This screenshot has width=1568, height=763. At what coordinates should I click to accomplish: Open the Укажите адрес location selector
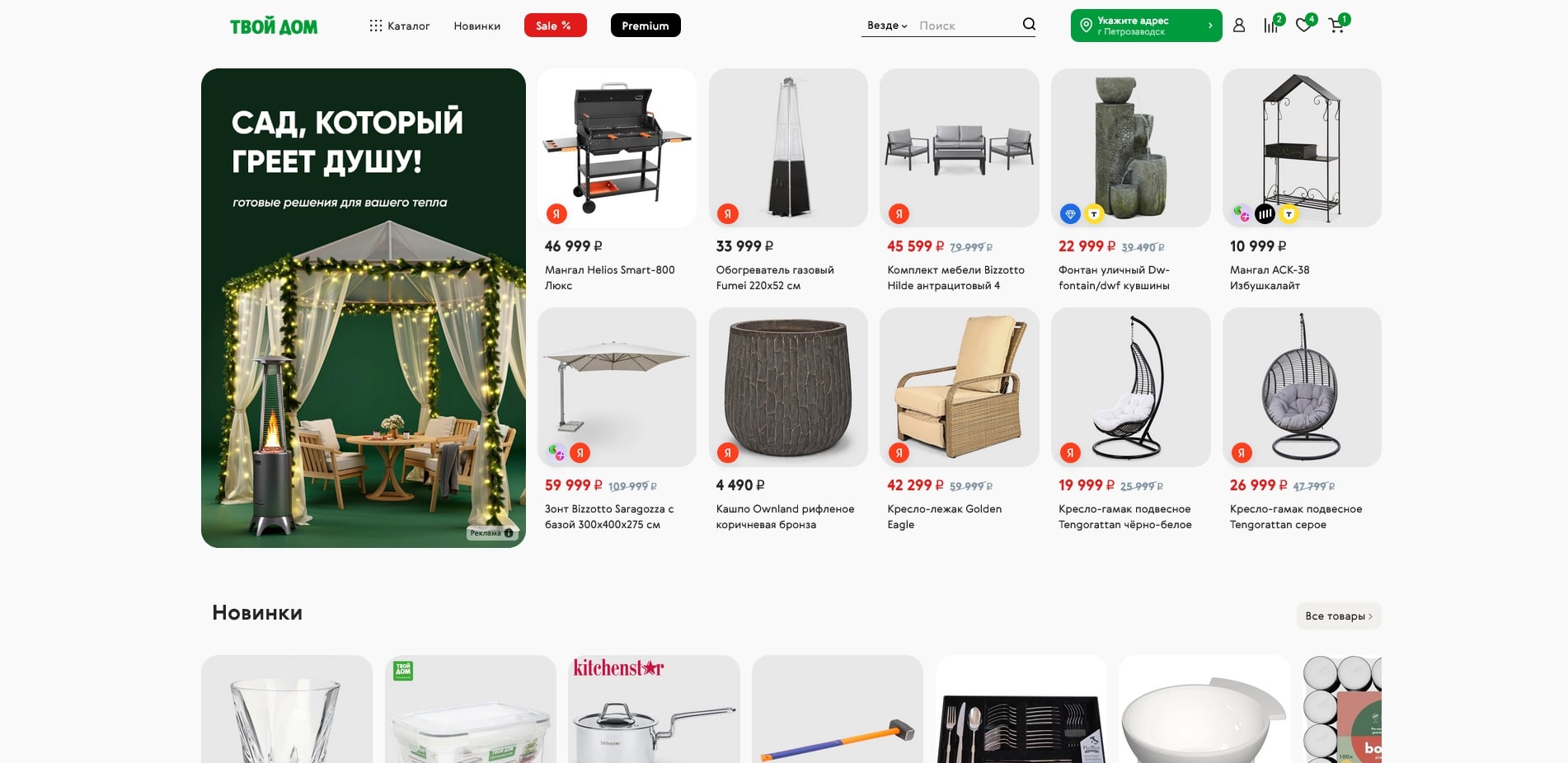pos(1146,26)
